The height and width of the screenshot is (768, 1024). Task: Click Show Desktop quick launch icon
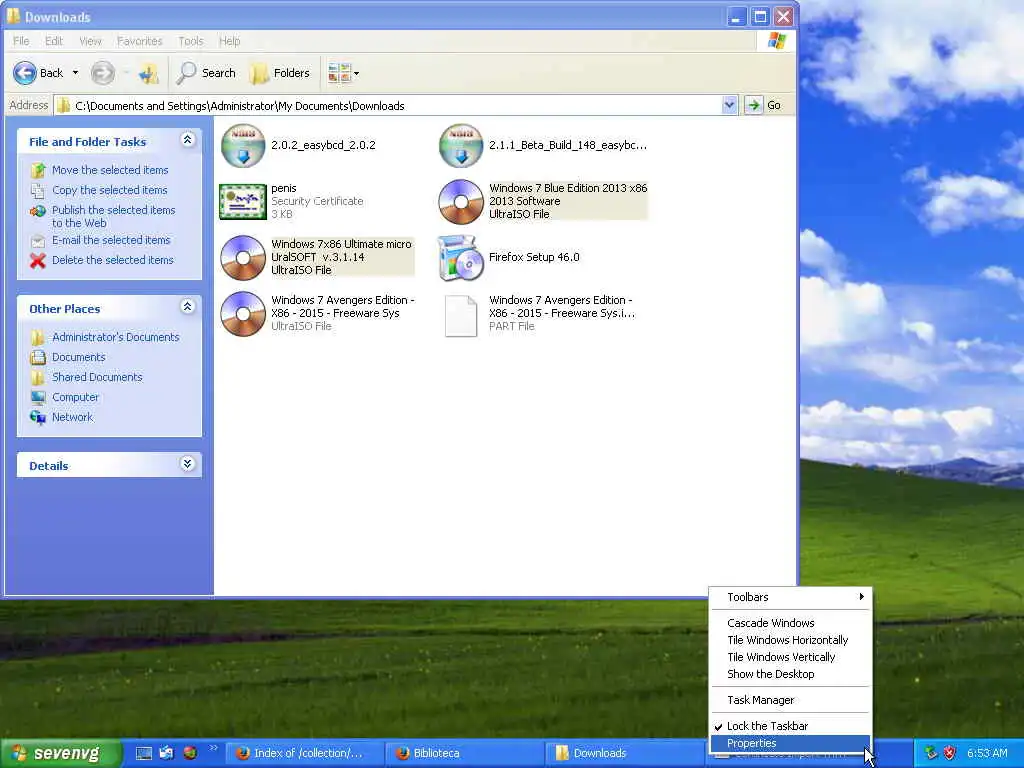tap(144, 754)
